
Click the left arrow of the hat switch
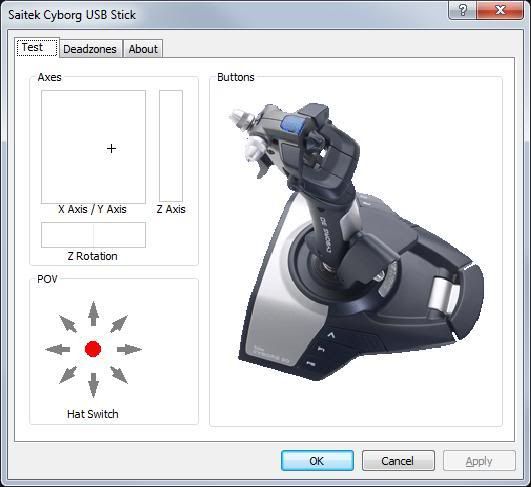pos(58,349)
